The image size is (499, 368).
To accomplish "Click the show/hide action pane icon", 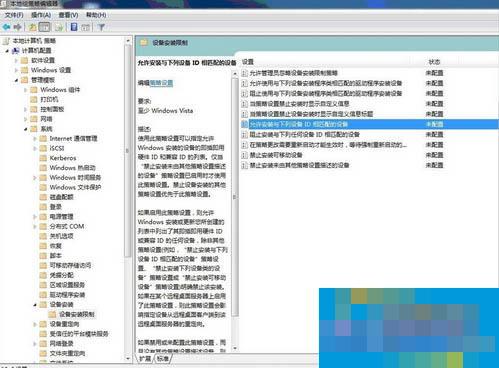I will (85, 27).
